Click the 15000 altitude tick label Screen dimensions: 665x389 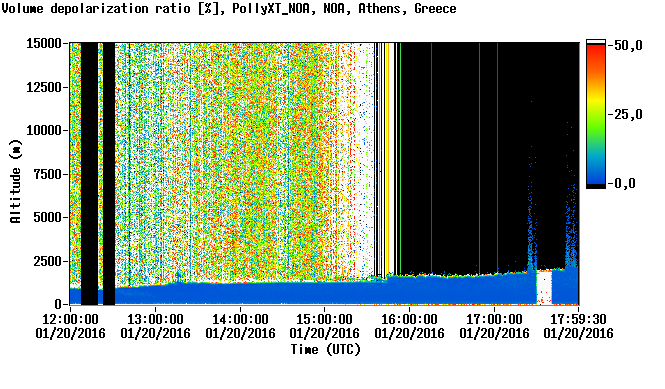(44, 43)
